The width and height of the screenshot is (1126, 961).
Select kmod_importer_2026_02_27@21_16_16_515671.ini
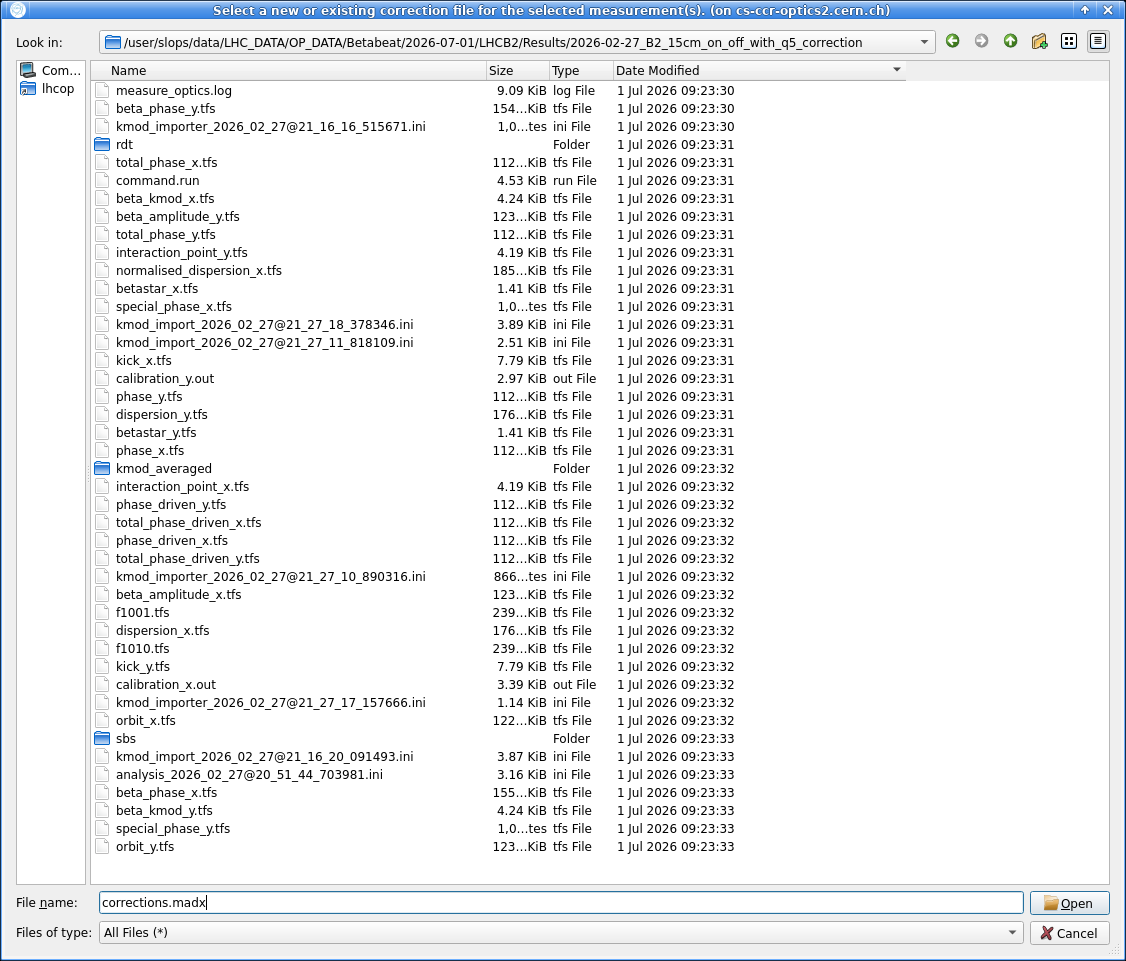[x=271, y=126]
